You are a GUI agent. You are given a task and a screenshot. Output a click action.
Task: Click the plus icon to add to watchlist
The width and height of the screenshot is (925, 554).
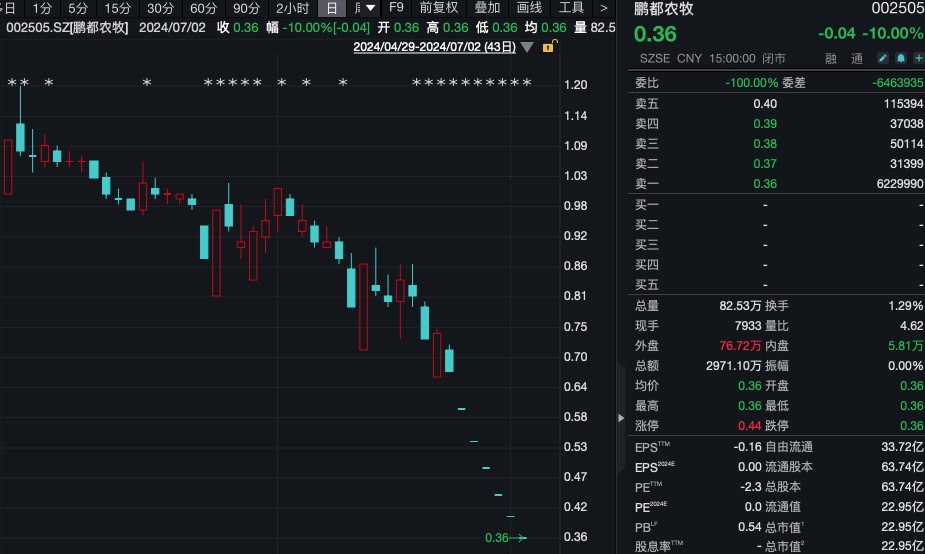tap(917, 59)
